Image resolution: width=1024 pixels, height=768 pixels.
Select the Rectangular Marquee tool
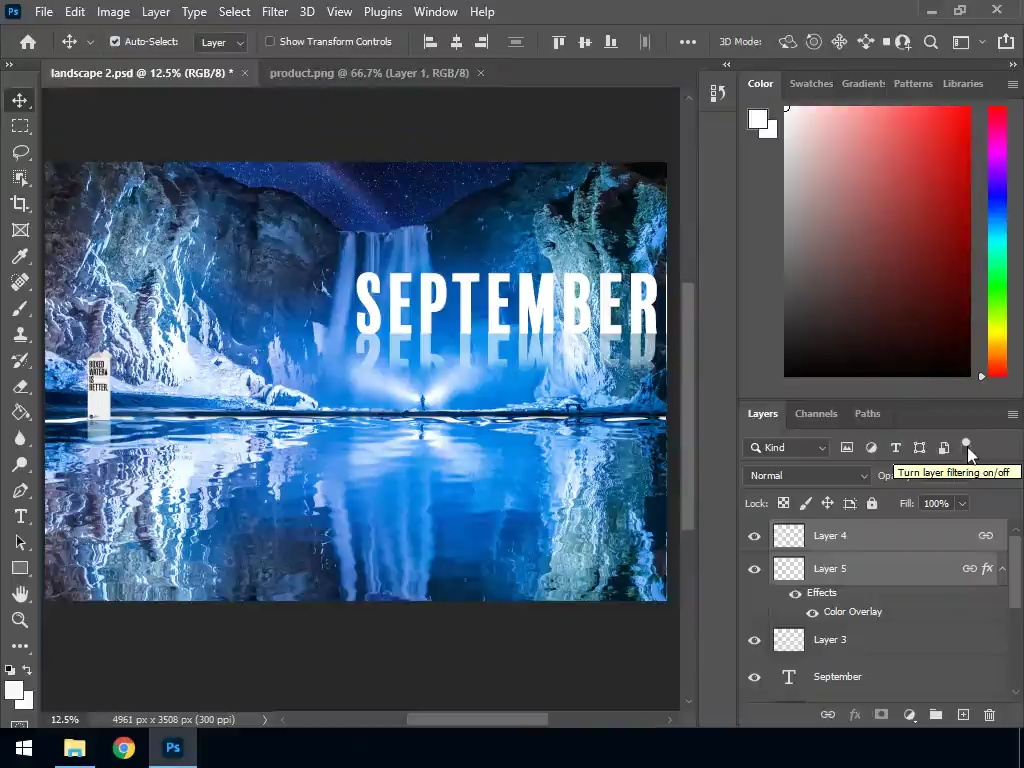click(x=20, y=126)
